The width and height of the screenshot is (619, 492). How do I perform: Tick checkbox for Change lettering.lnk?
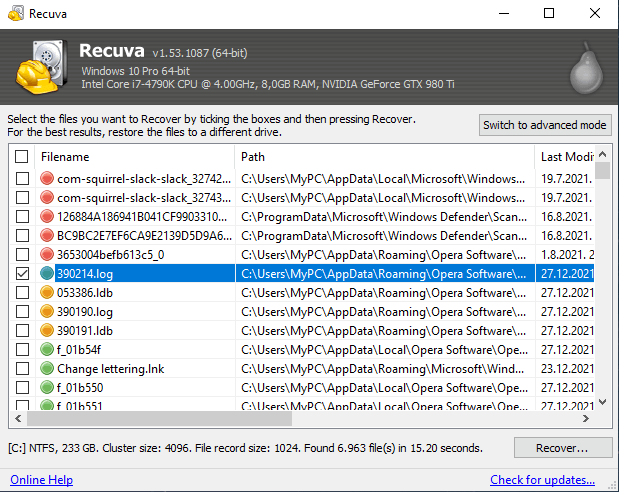[x=23, y=368]
